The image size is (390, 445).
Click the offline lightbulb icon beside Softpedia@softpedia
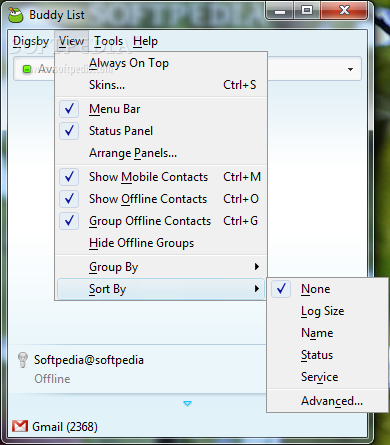(x=23, y=360)
